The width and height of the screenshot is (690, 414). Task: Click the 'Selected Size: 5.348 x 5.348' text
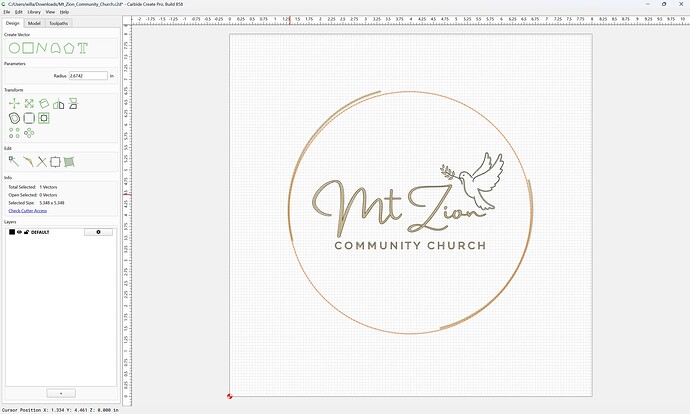pyautogui.click(x=37, y=203)
